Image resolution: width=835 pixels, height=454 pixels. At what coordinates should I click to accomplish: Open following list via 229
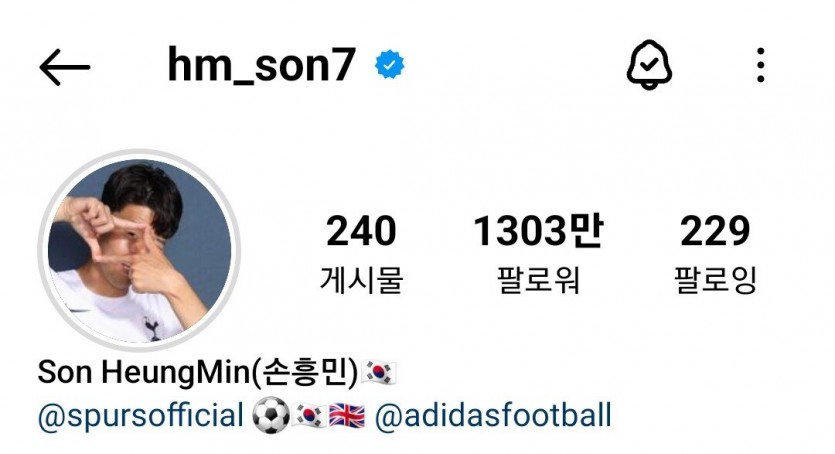coord(715,231)
